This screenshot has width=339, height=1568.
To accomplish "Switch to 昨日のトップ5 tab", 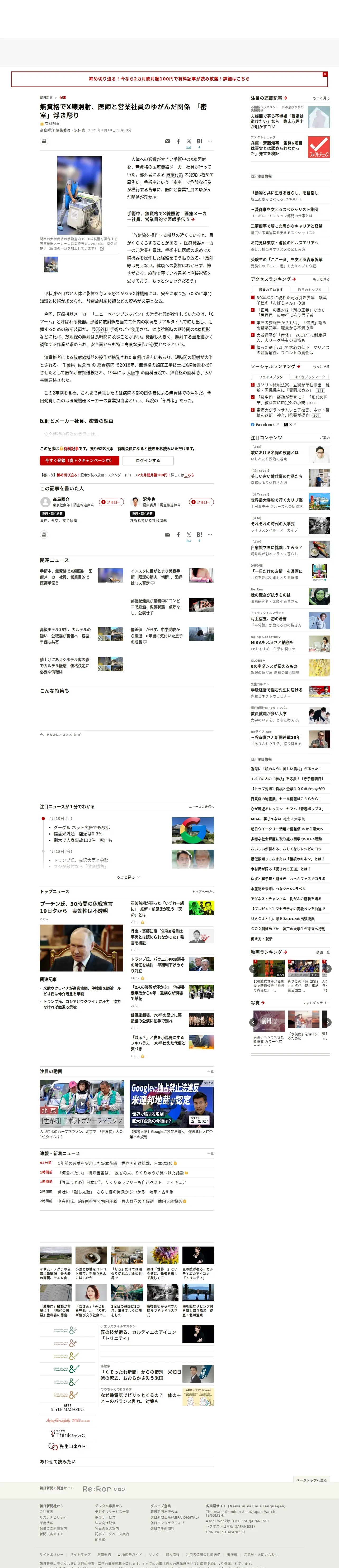I will coord(310,290).
